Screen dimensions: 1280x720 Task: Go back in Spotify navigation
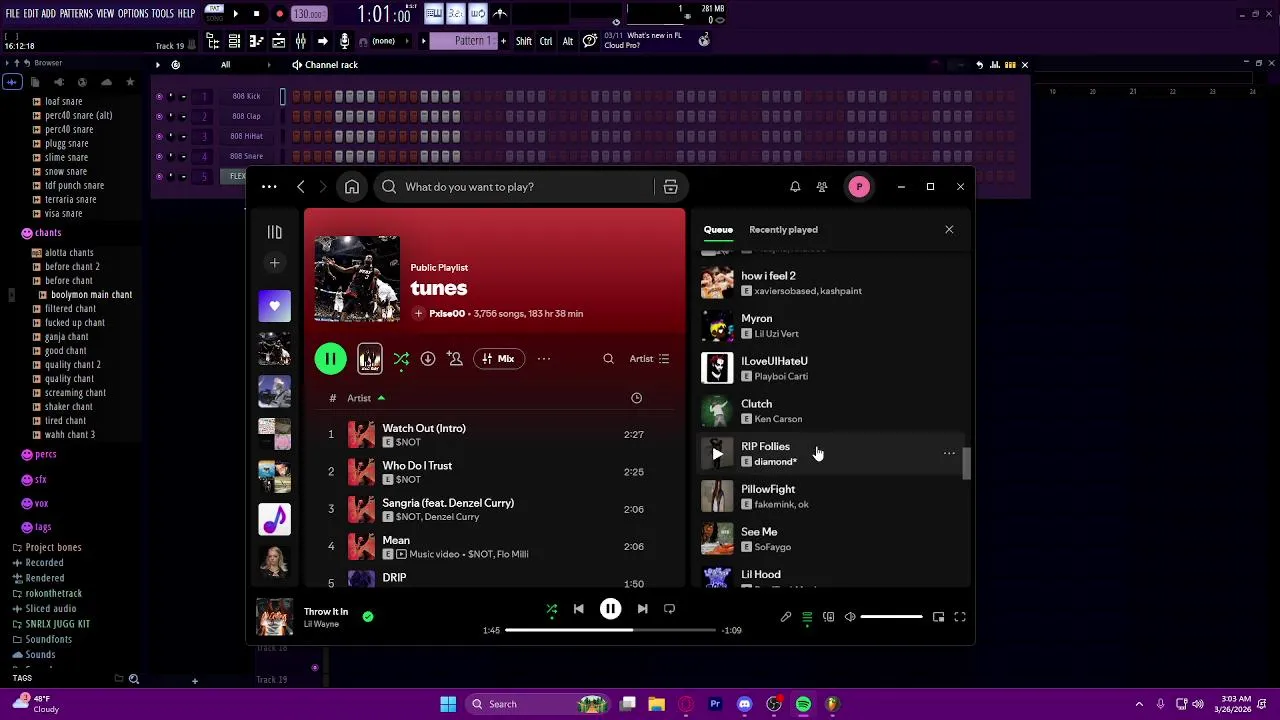pos(300,187)
